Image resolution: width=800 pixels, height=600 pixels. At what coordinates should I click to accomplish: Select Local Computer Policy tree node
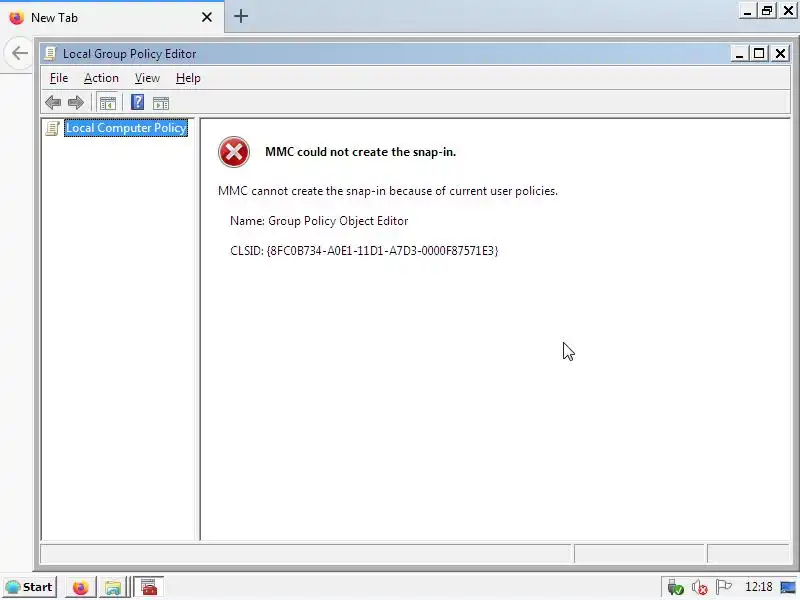[126, 128]
